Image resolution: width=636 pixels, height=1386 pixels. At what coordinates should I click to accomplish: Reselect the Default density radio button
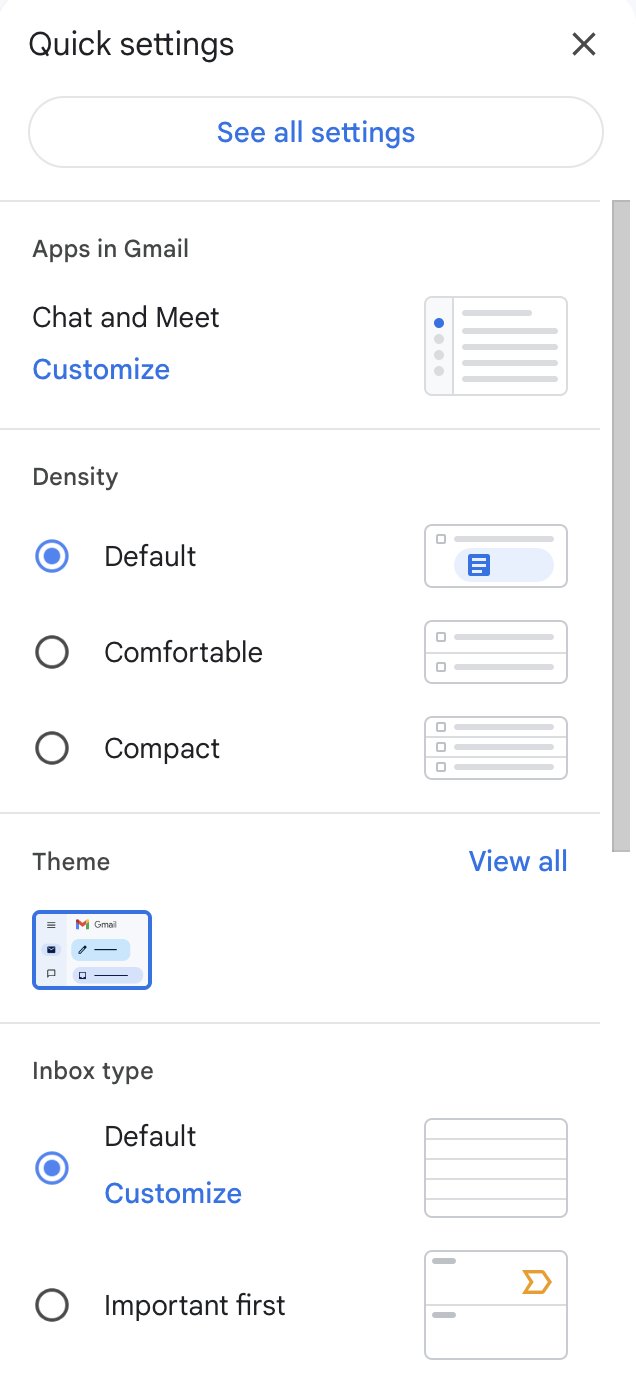click(x=52, y=556)
